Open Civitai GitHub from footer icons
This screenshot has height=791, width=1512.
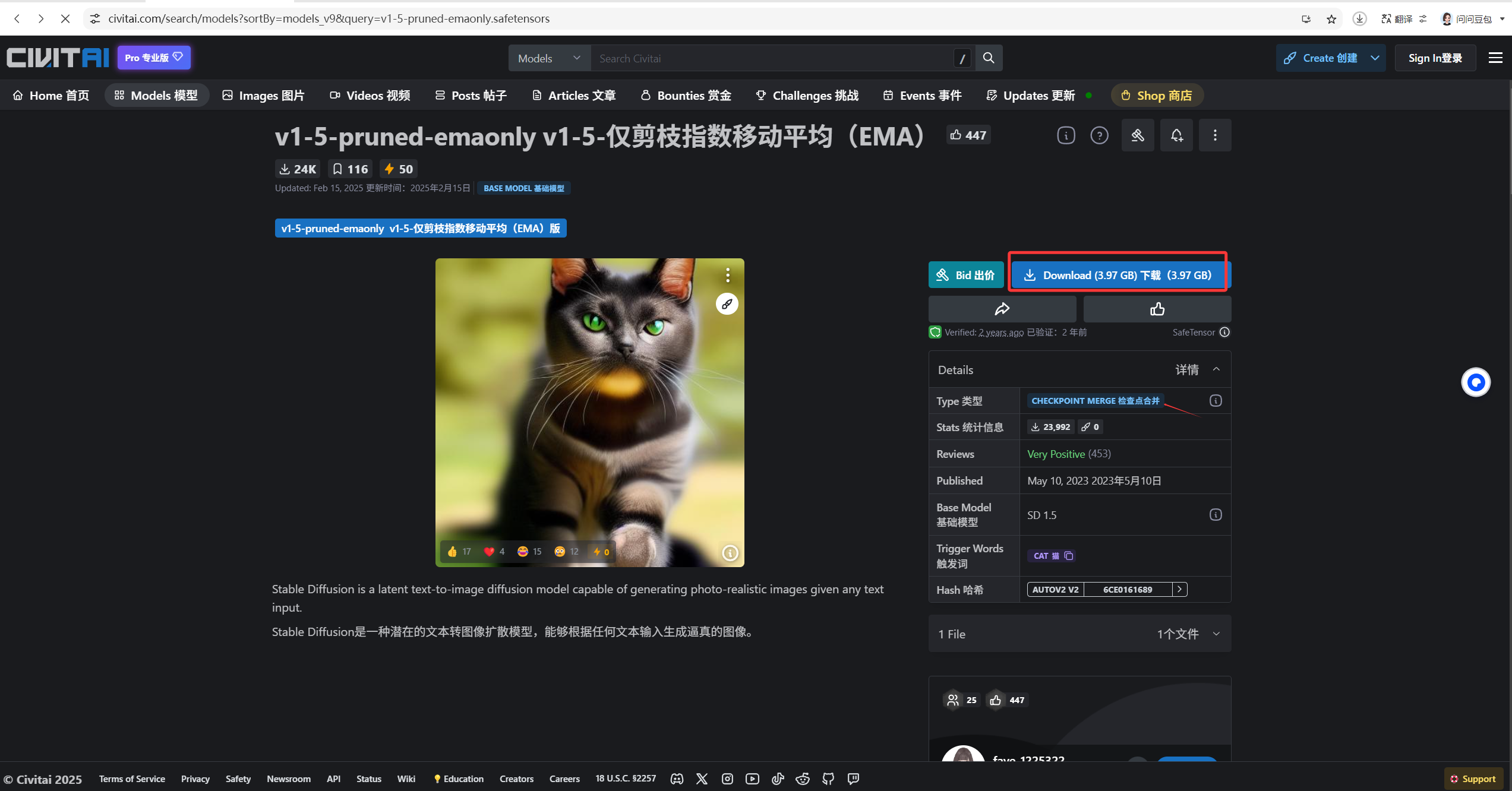click(x=828, y=779)
